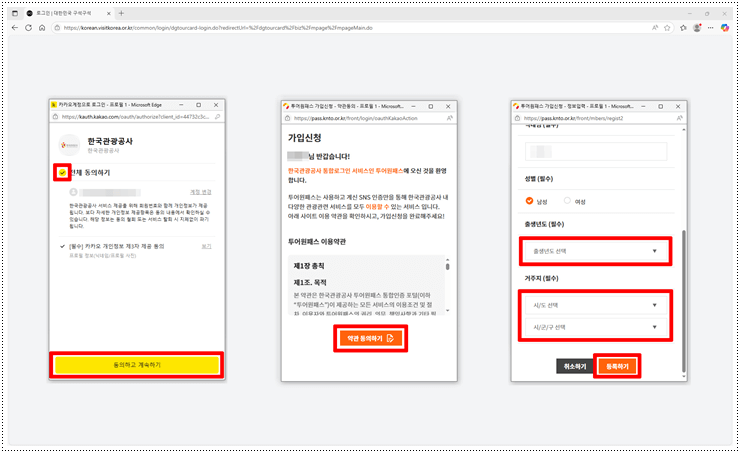Click the Favorites star icon in address bar
This screenshot has height=453, width=740.
667,28
